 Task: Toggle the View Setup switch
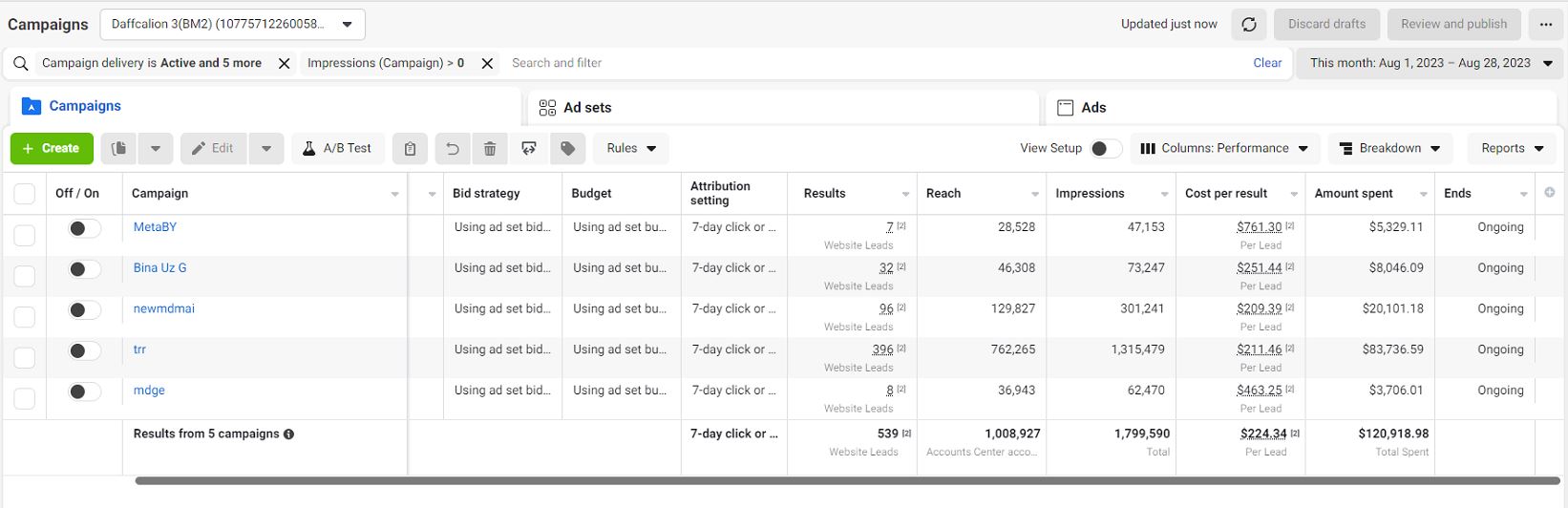[x=1106, y=149]
